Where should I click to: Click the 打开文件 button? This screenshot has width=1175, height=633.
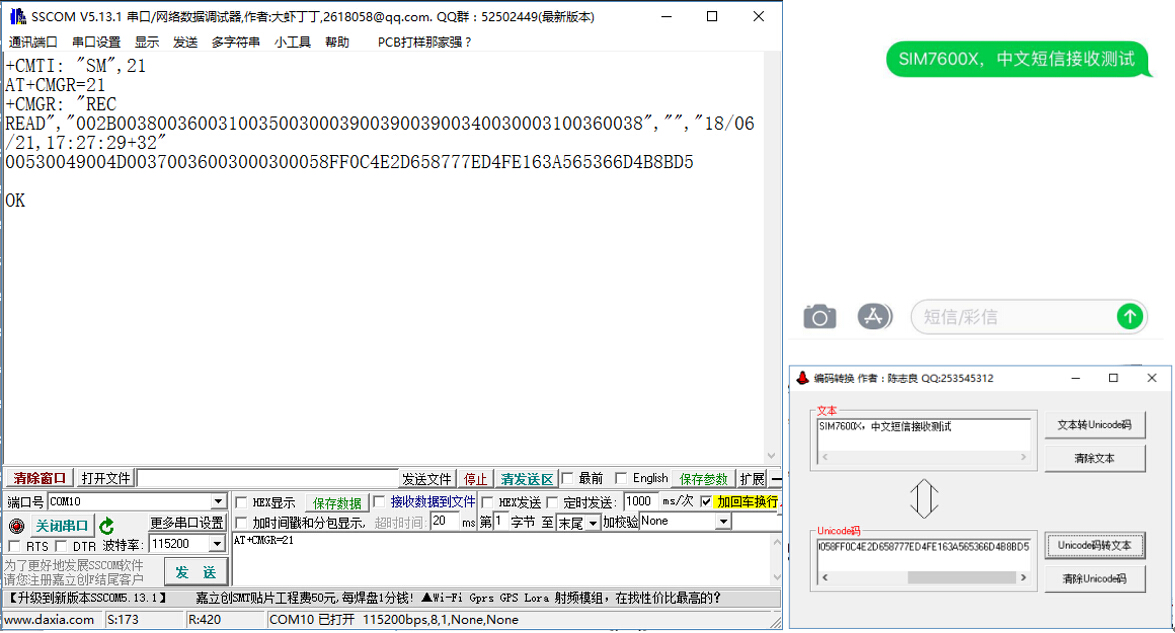[106, 478]
